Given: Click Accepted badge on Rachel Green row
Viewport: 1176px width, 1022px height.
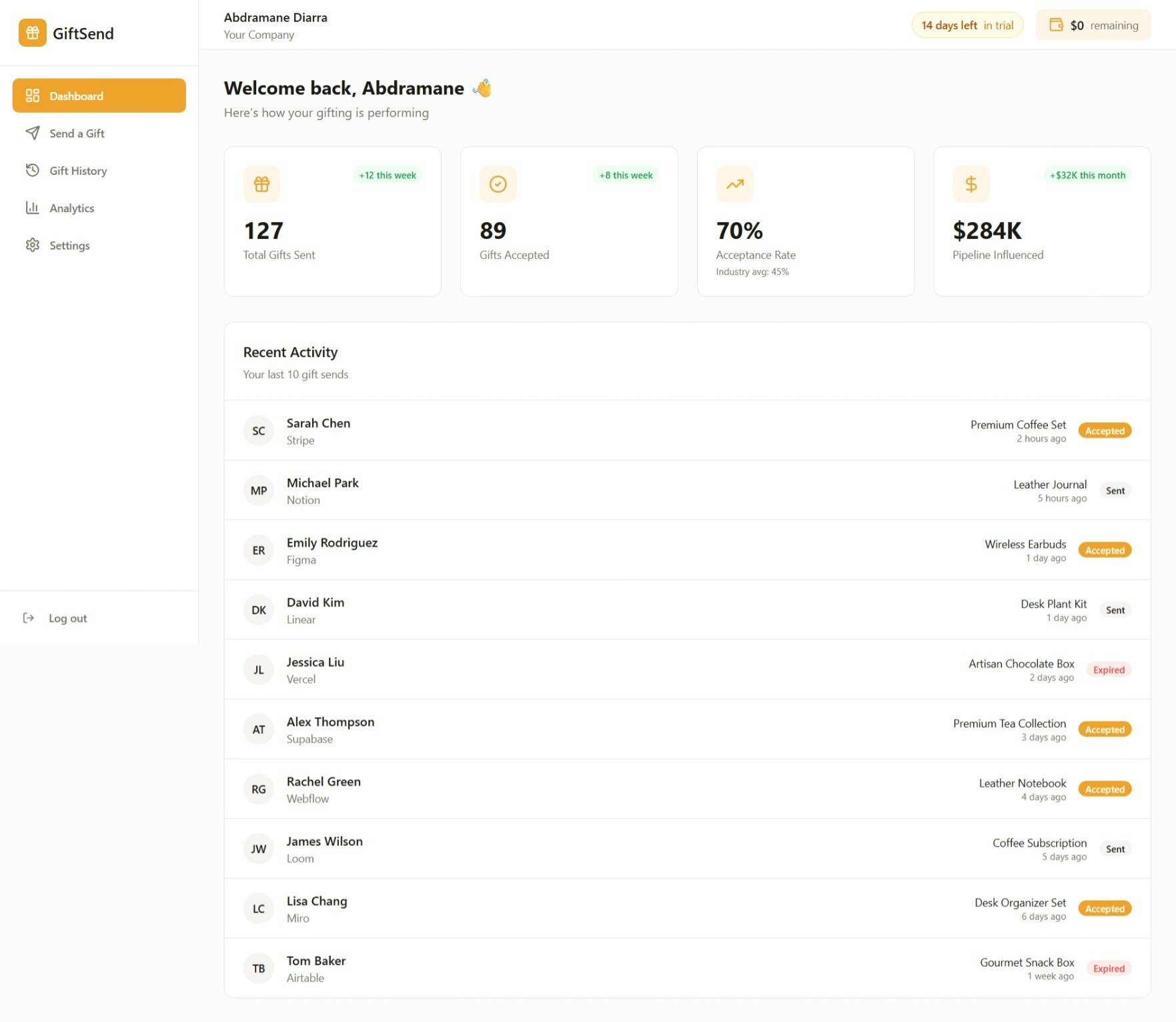Looking at the screenshot, I should pos(1105,789).
